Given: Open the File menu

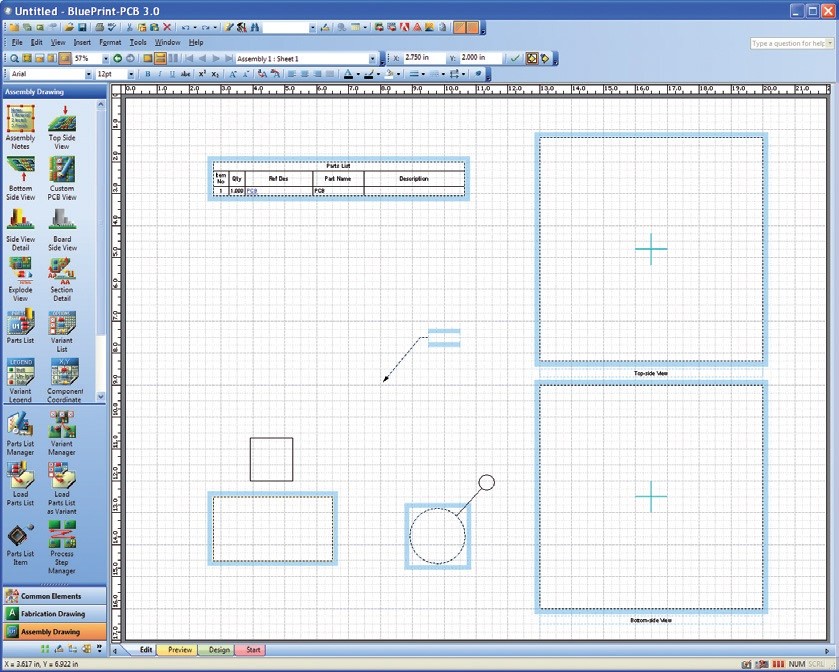Looking at the screenshot, I should click(17, 42).
